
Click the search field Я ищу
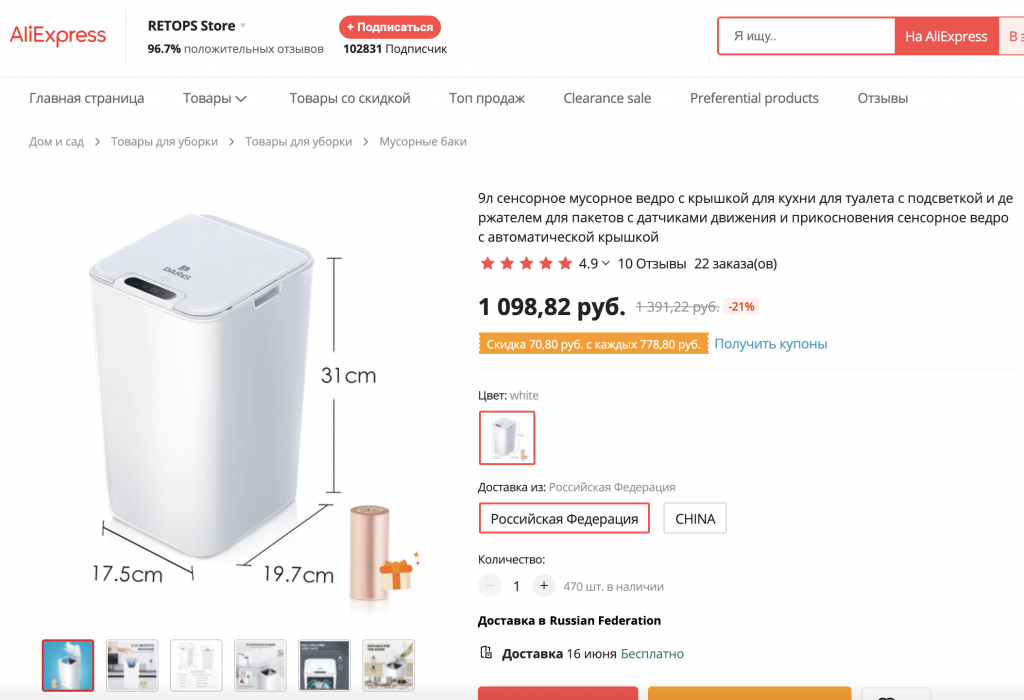point(806,36)
